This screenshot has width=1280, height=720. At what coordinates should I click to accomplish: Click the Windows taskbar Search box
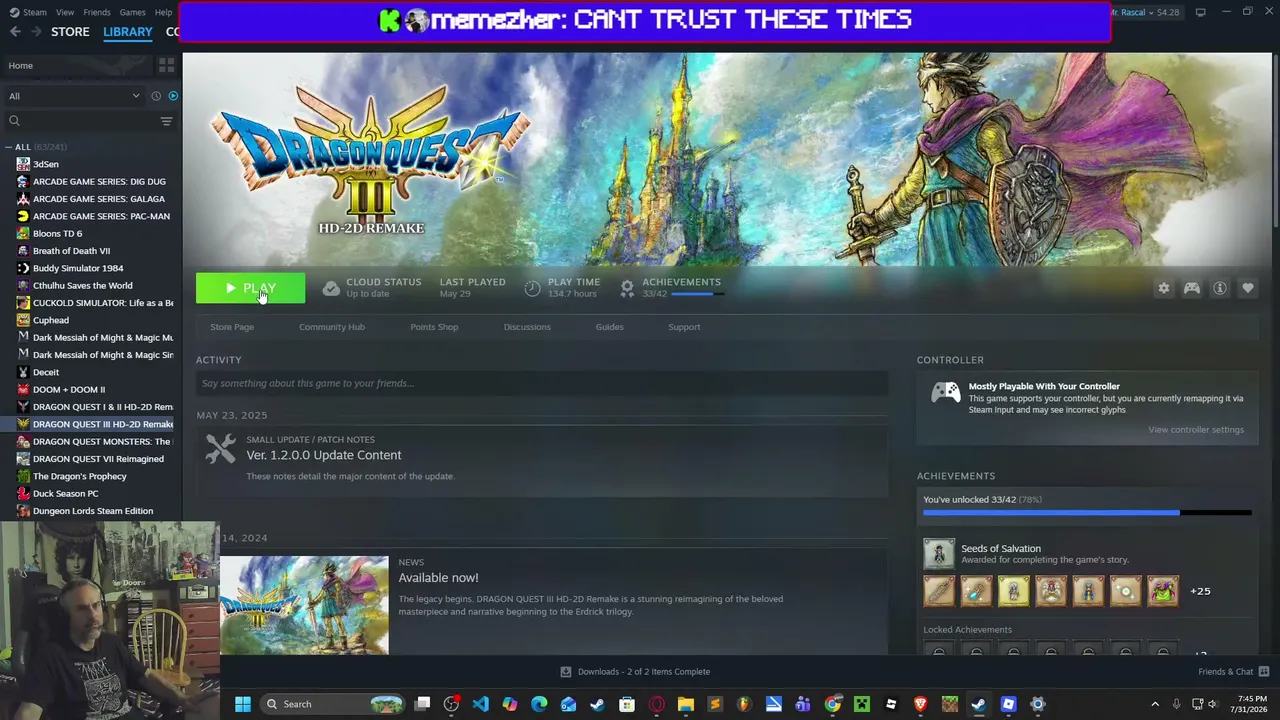(333, 704)
